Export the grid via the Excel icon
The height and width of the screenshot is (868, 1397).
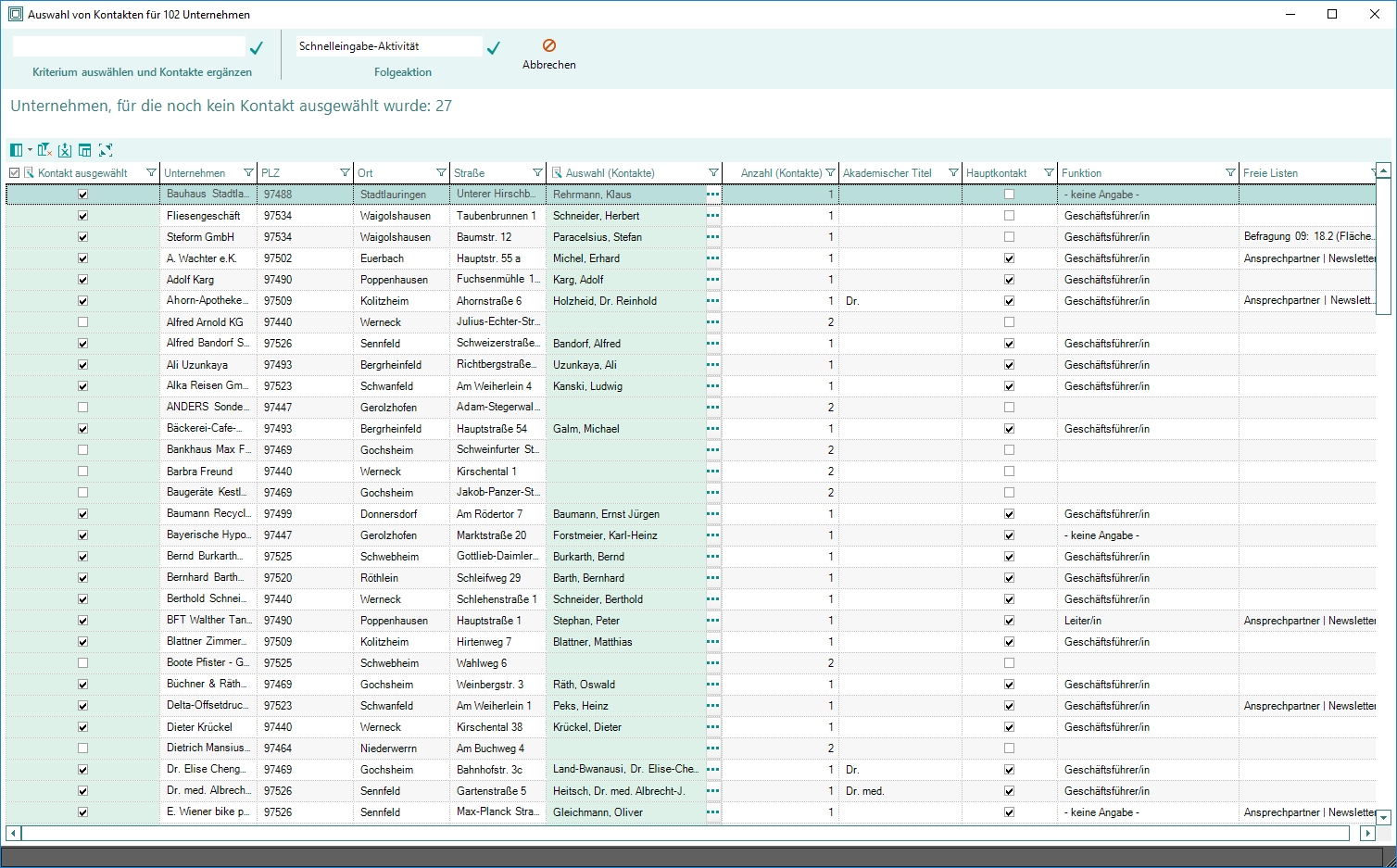pos(65,150)
